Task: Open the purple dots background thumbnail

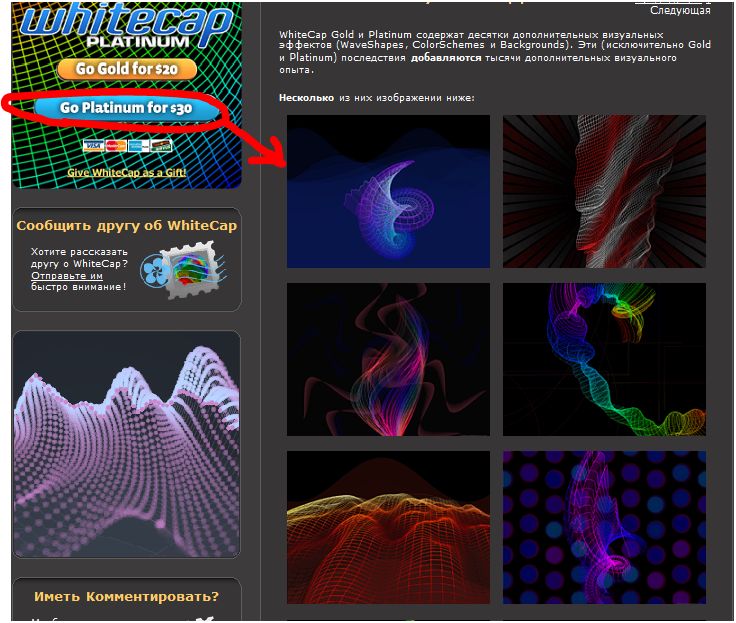Action: click(x=604, y=527)
